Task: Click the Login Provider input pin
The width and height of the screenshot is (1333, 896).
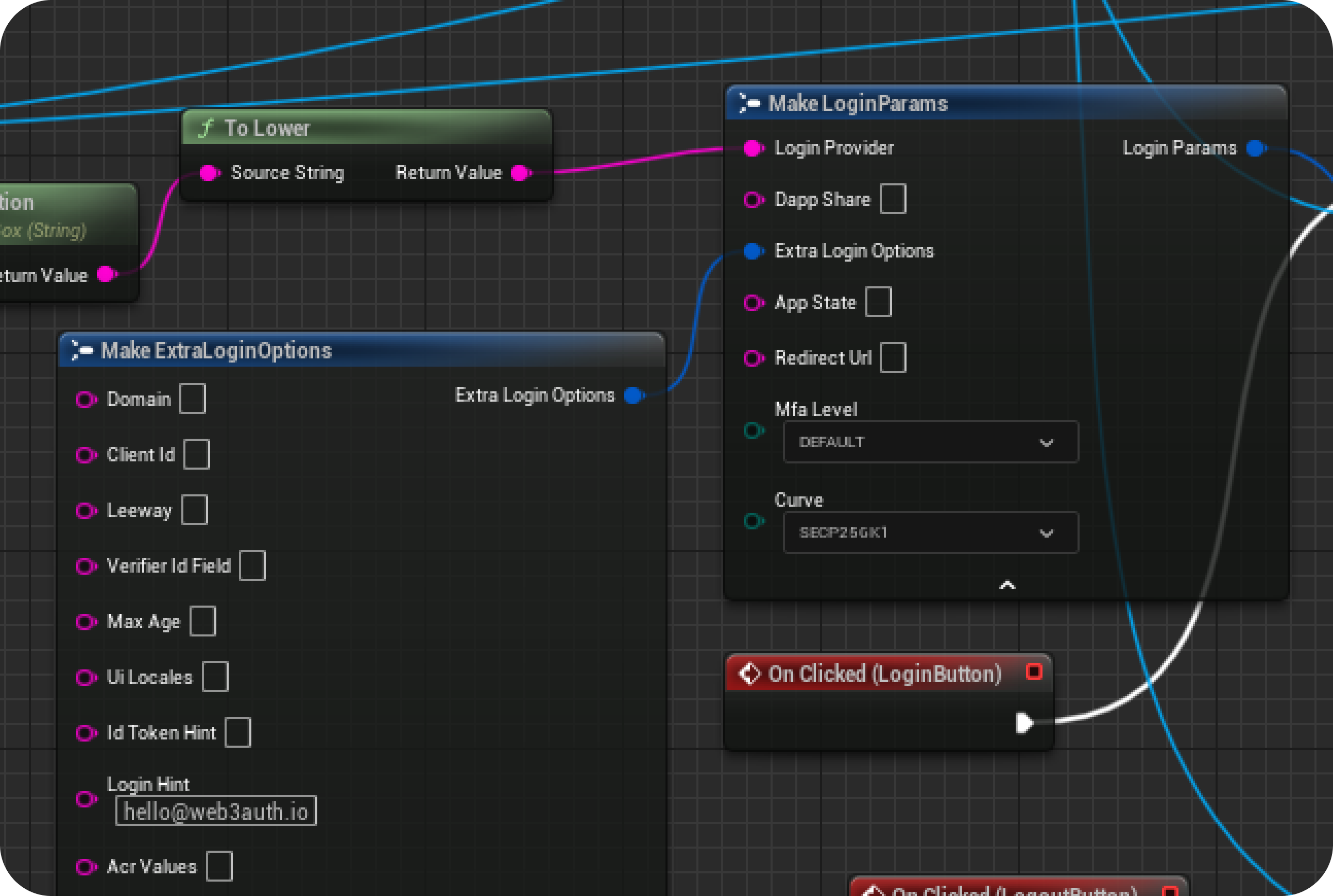Action: click(x=751, y=148)
